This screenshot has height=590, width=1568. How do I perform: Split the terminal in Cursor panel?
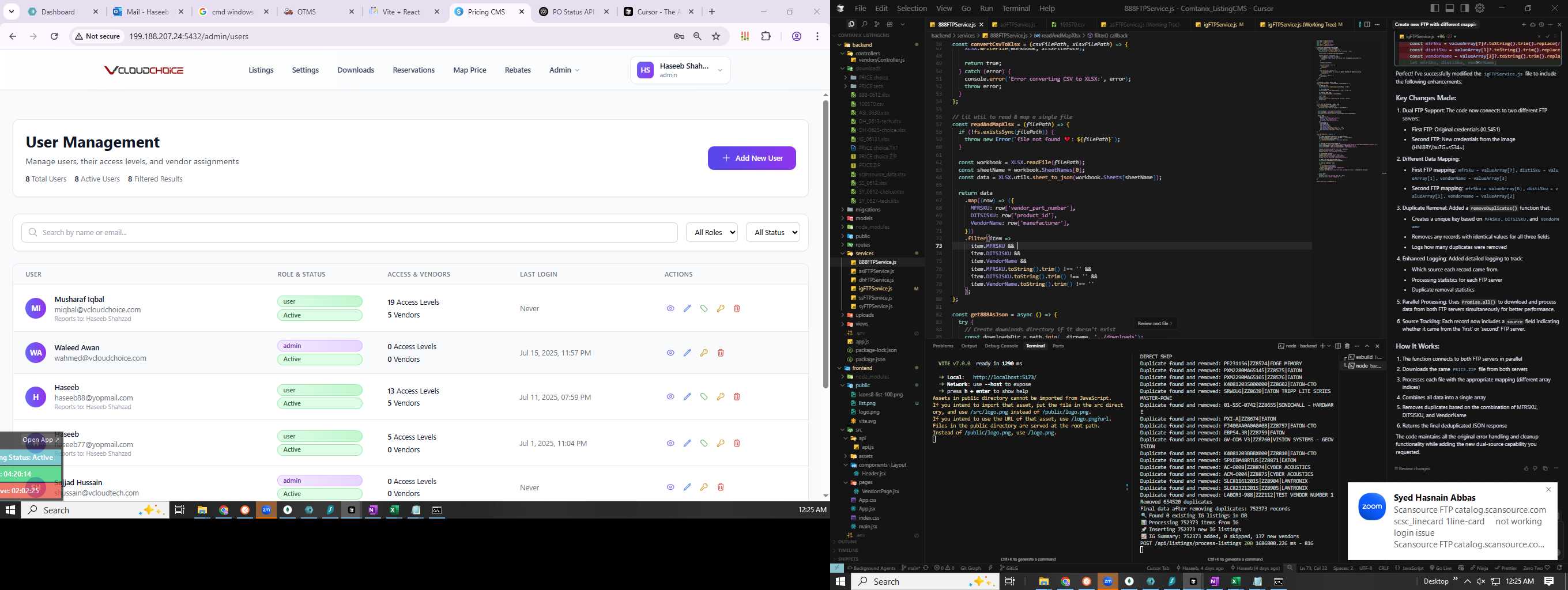tap(1337, 346)
